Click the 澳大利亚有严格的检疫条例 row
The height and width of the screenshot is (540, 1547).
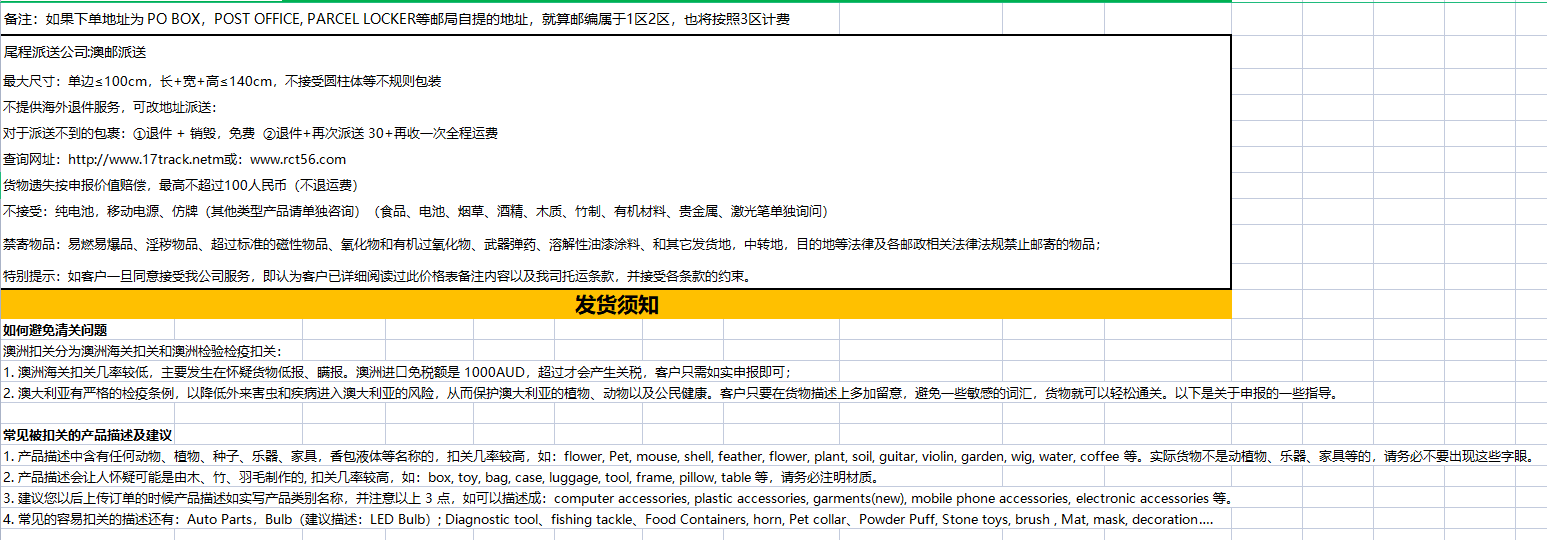(670, 393)
